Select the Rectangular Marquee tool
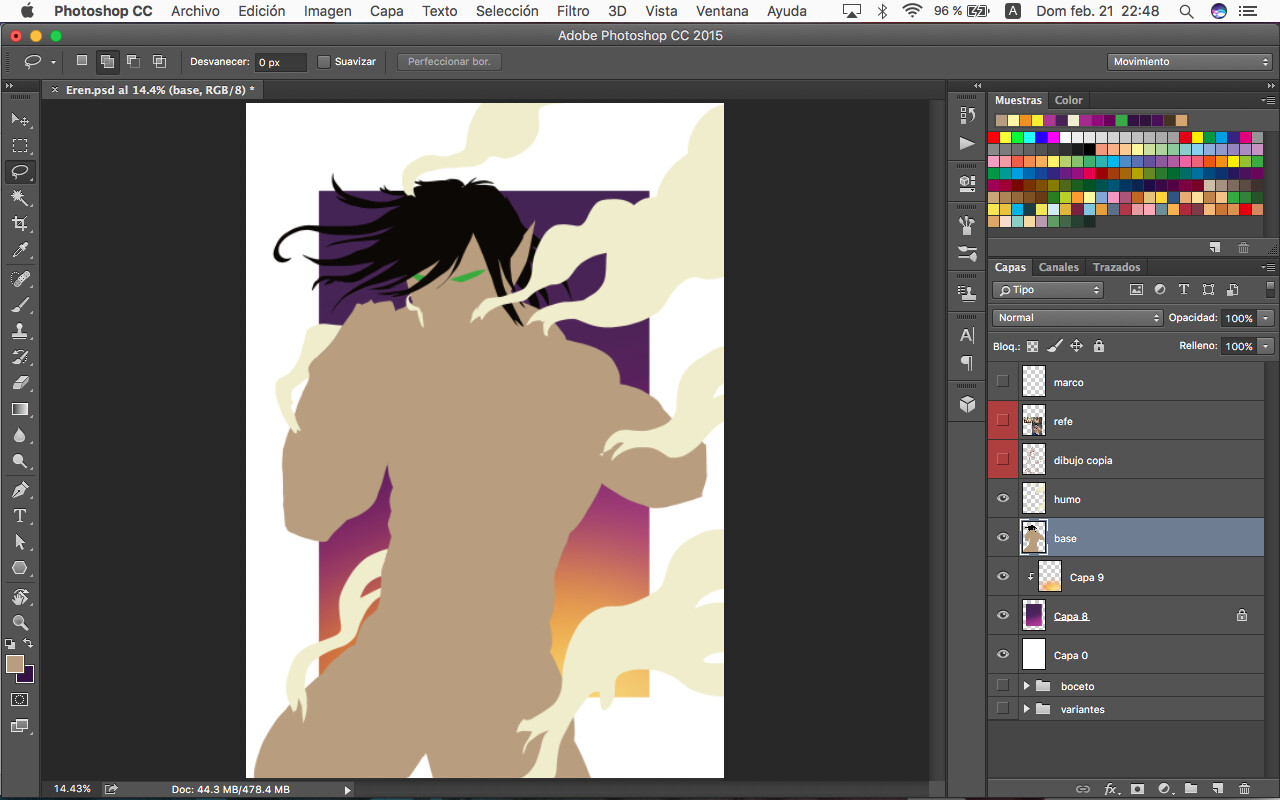Screen dimensions: 1280x800 point(20,146)
